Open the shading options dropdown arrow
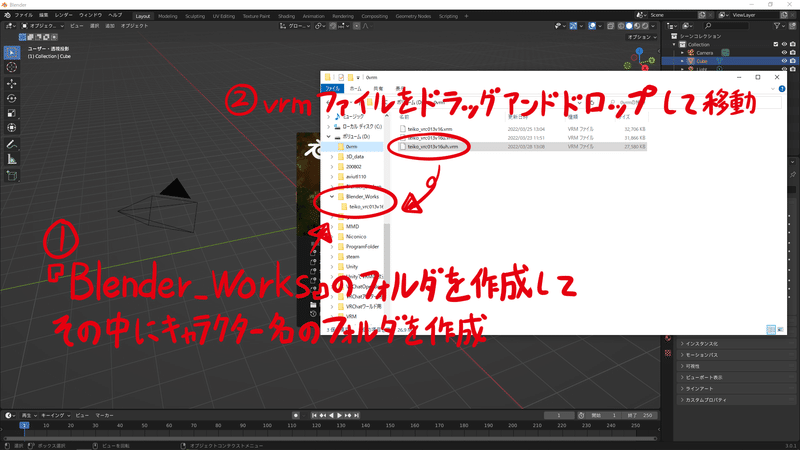800x450 pixels. 654,26
